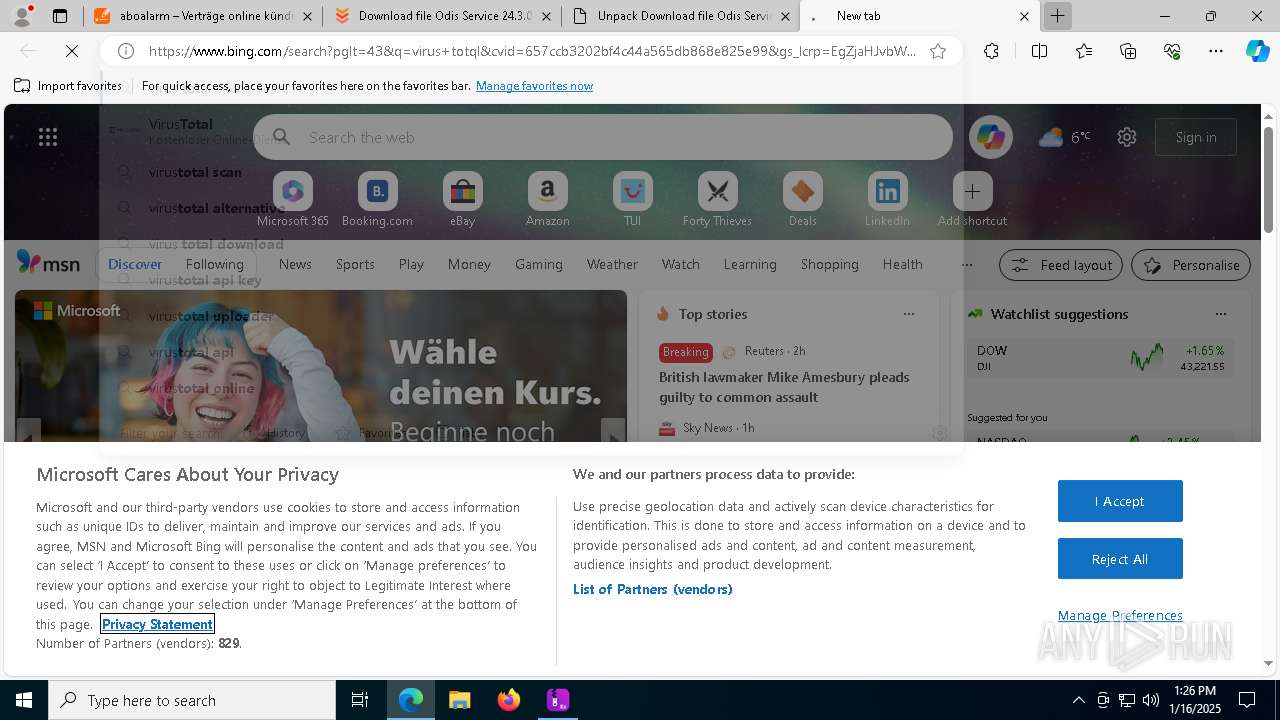Show the weather widget with 6°C

[x=1064, y=137]
